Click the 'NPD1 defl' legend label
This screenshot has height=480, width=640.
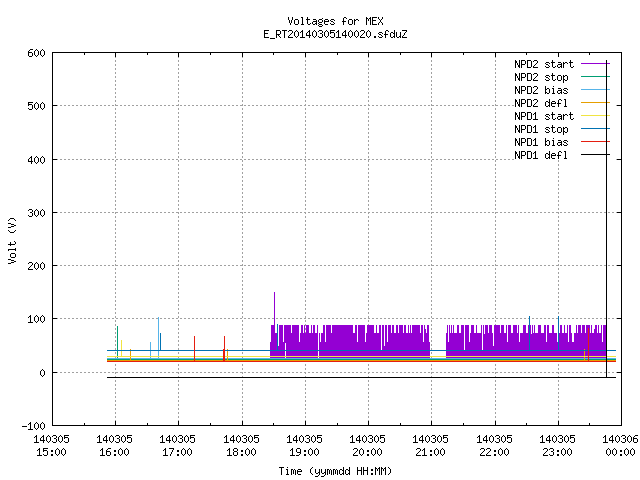[x=541, y=155]
